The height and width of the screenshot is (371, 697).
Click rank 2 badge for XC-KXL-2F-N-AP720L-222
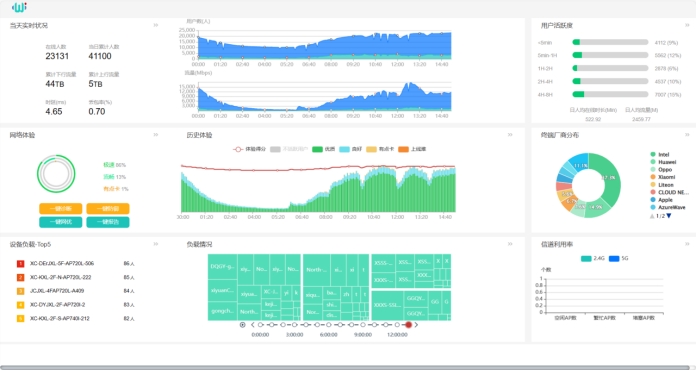tap(20, 277)
